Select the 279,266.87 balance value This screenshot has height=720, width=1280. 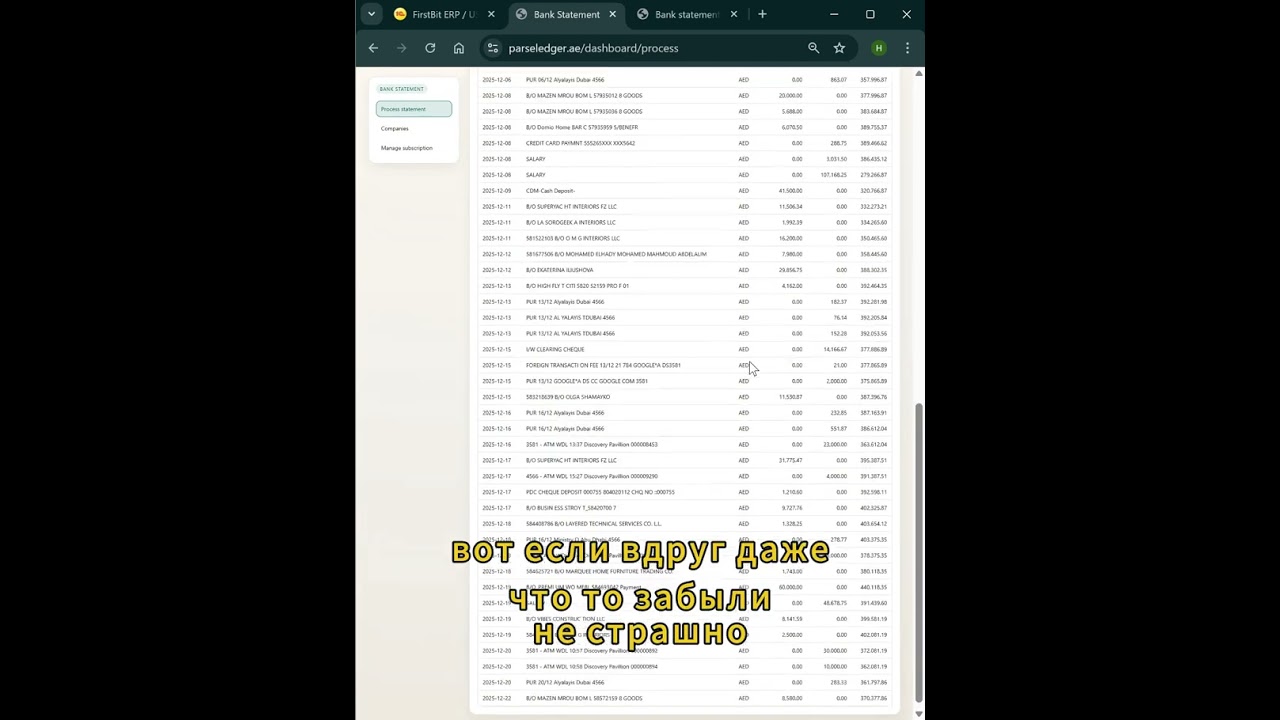873,175
